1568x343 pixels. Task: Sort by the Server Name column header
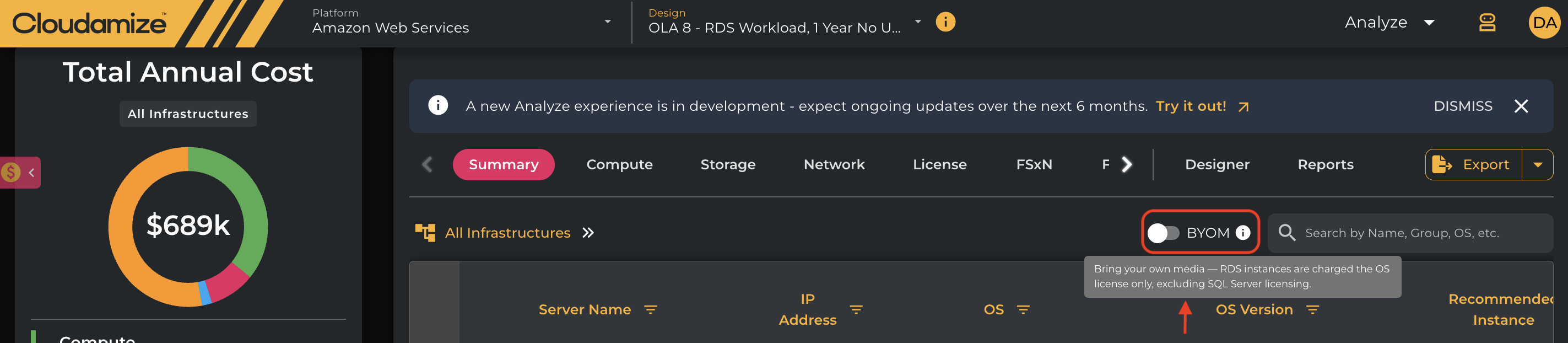[585, 309]
